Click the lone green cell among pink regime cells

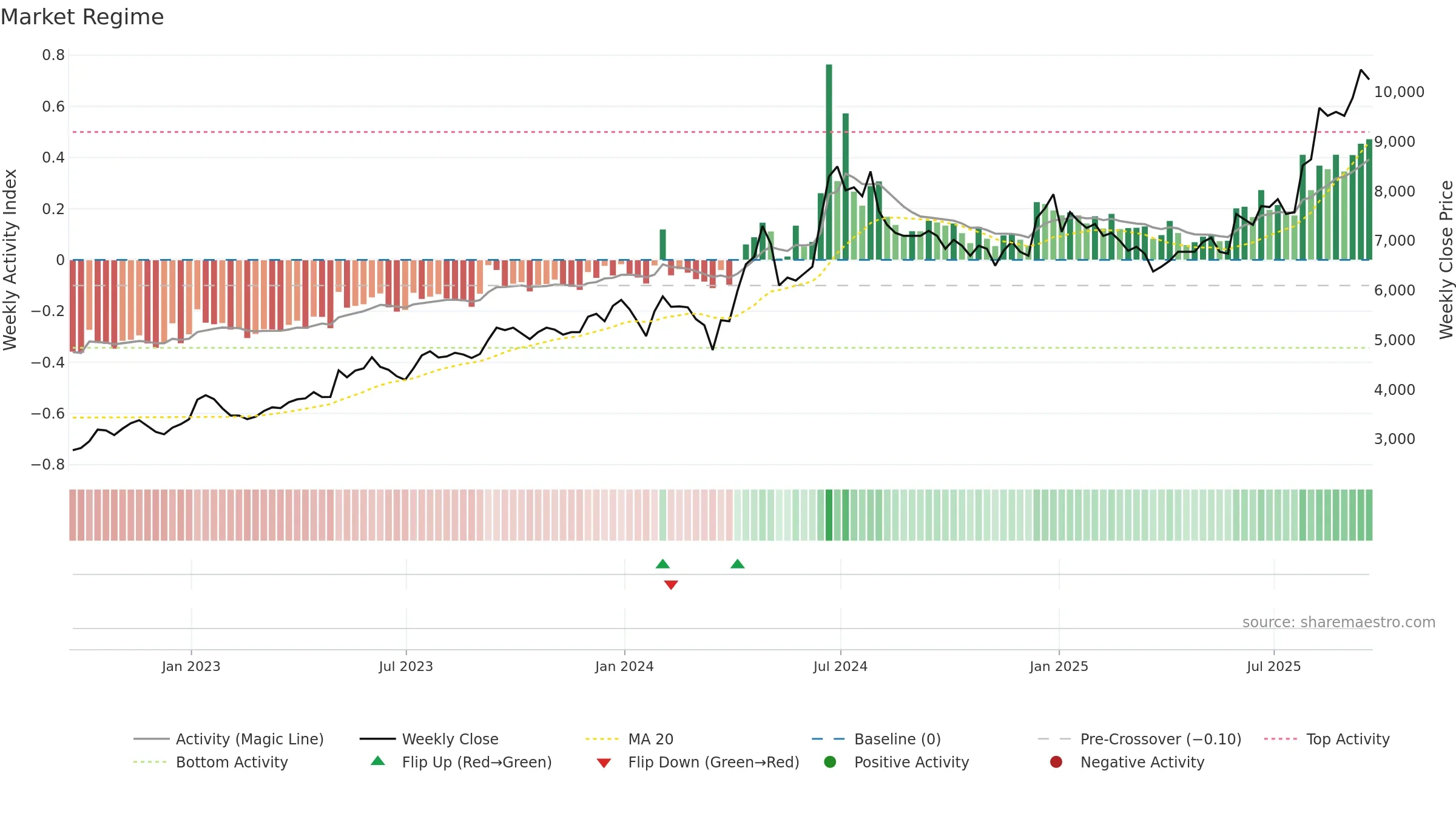(x=662, y=515)
